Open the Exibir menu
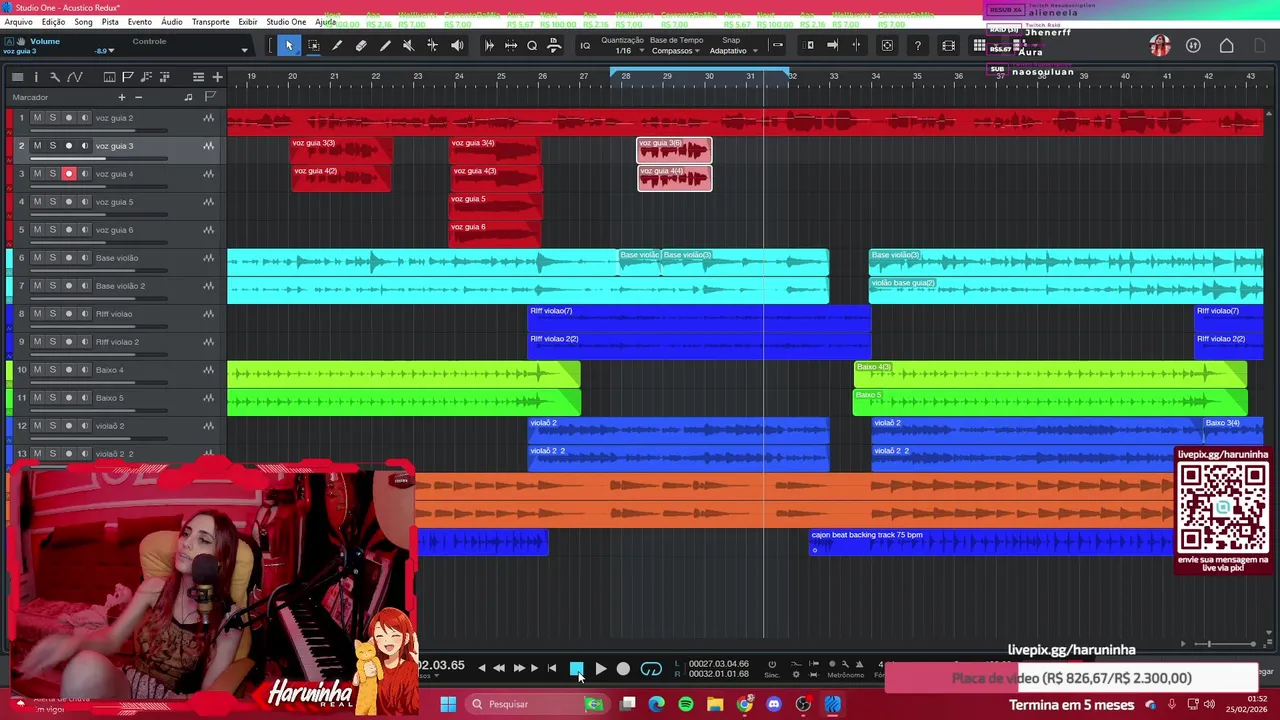1280x720 pixels. coord(248,22)
